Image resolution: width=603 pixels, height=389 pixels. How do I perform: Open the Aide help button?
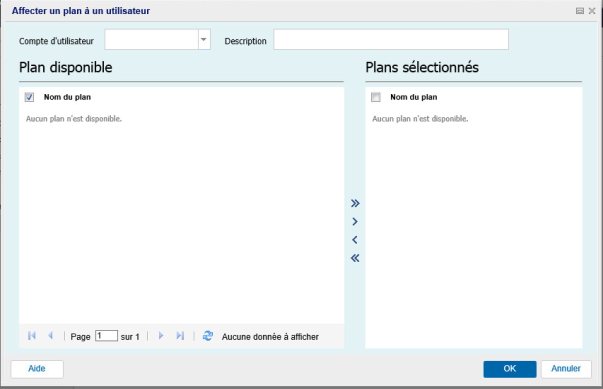(37, 369)
